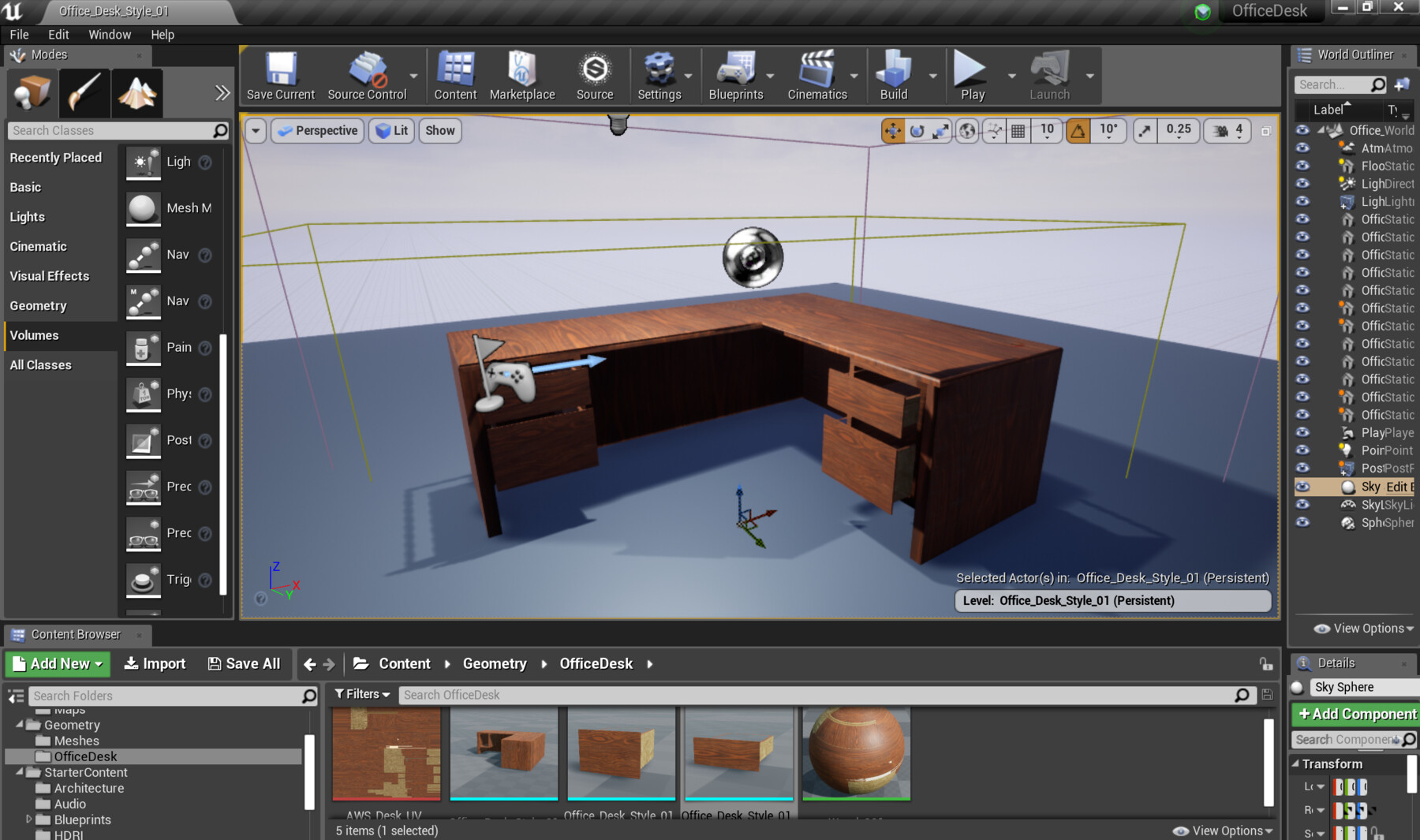Open Landscape mode with the mountain icon

pyautogui.click(x=136, y=92)
